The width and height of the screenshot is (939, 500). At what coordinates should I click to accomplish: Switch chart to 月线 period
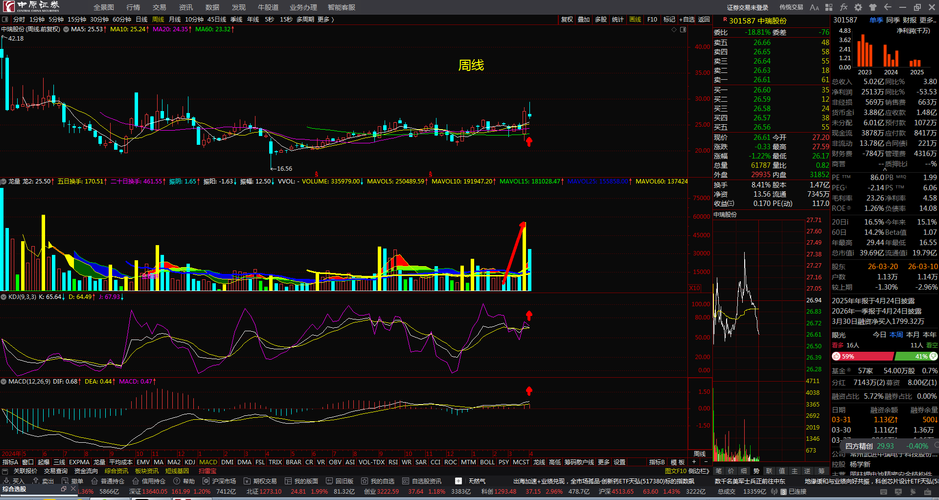174,19
